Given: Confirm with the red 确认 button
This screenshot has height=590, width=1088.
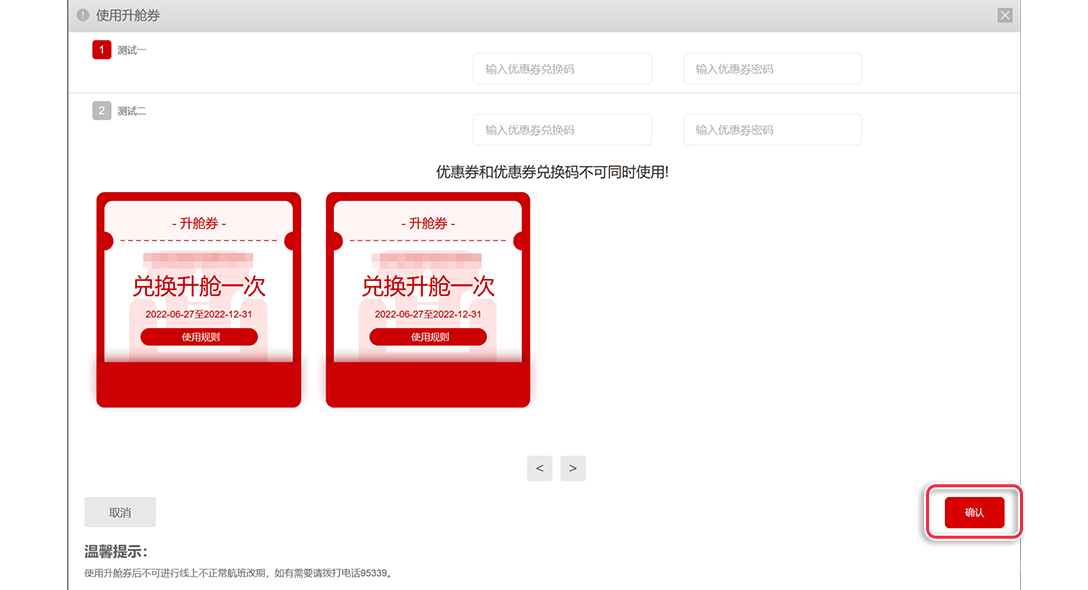Looking at the screenshot, I should point(974,512).
